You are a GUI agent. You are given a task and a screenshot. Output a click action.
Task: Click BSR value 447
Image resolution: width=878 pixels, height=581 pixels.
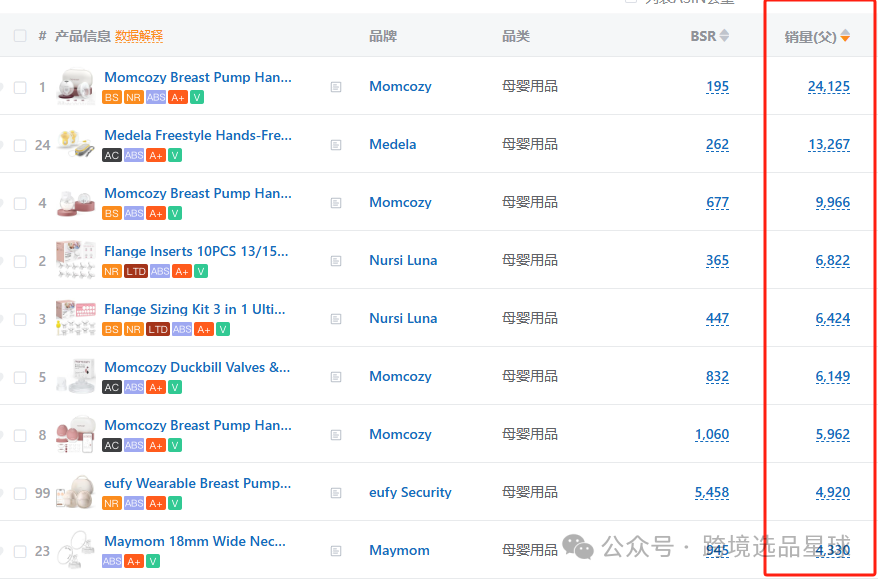click(x=717, y=318)
